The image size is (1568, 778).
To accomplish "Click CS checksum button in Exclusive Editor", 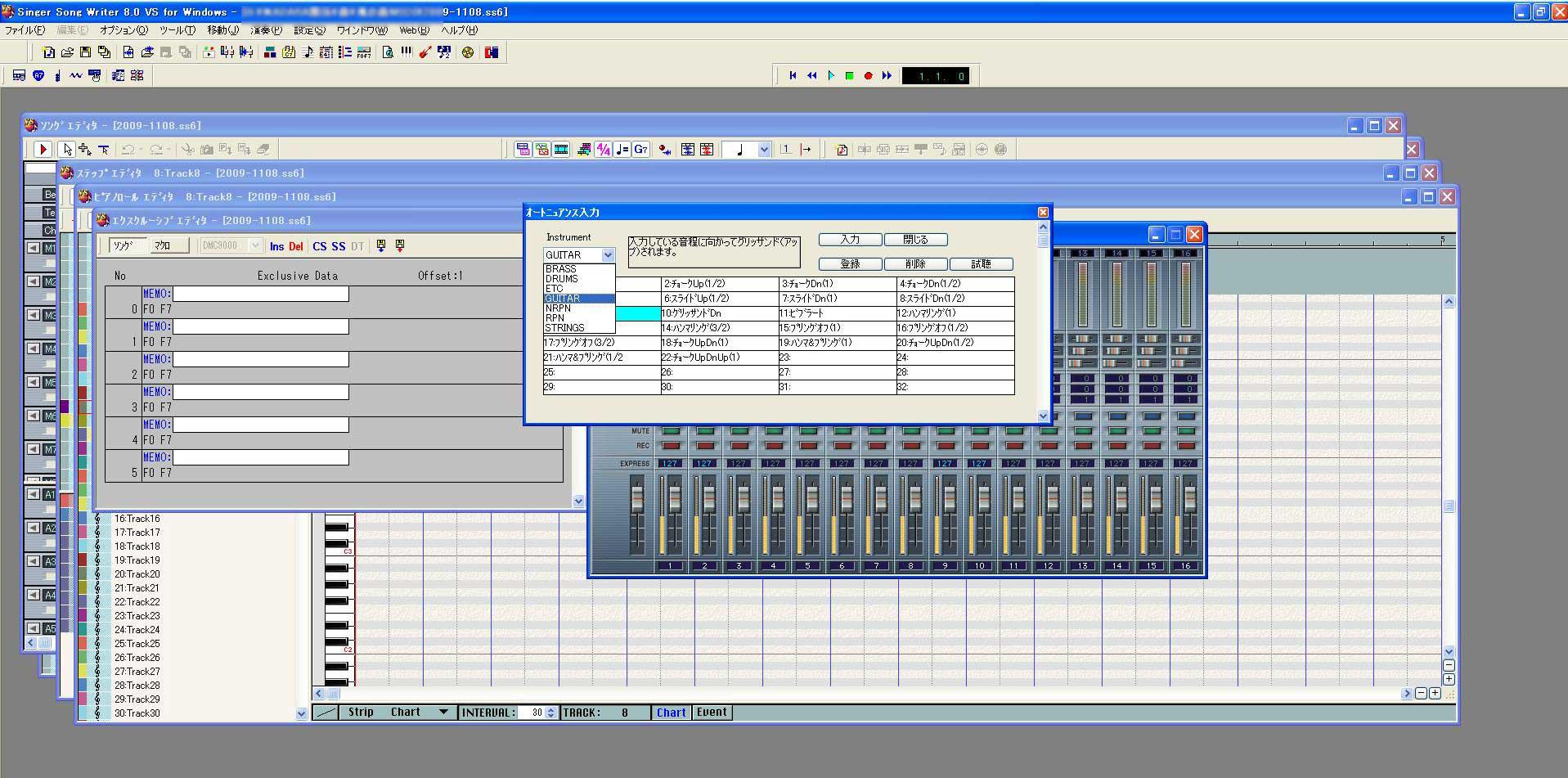I will (319, 246).
